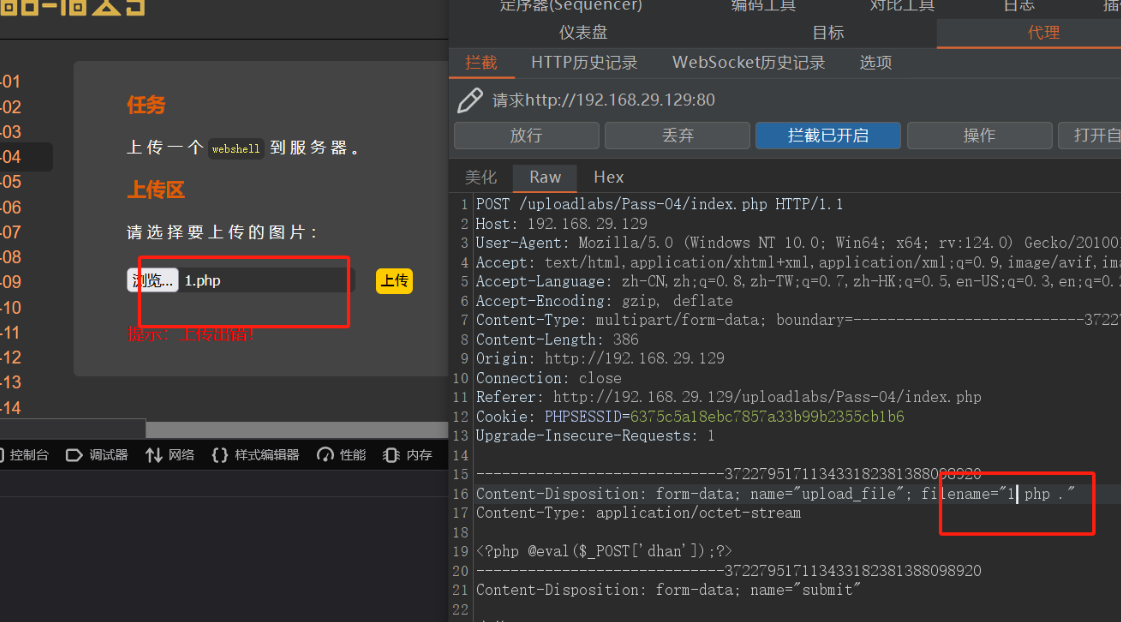Open the 操作 action menu button
This screenshot has width=1121, height=622.
click(979, 135)
